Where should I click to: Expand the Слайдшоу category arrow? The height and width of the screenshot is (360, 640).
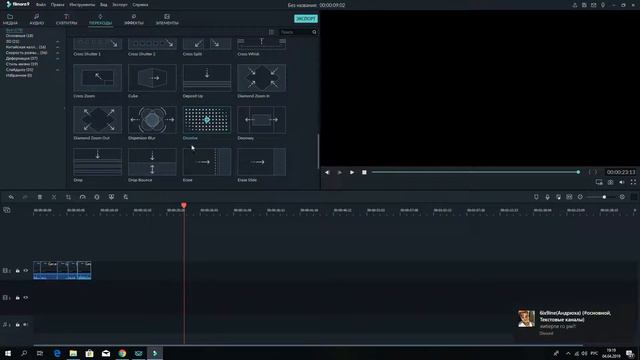pos(58,70)
